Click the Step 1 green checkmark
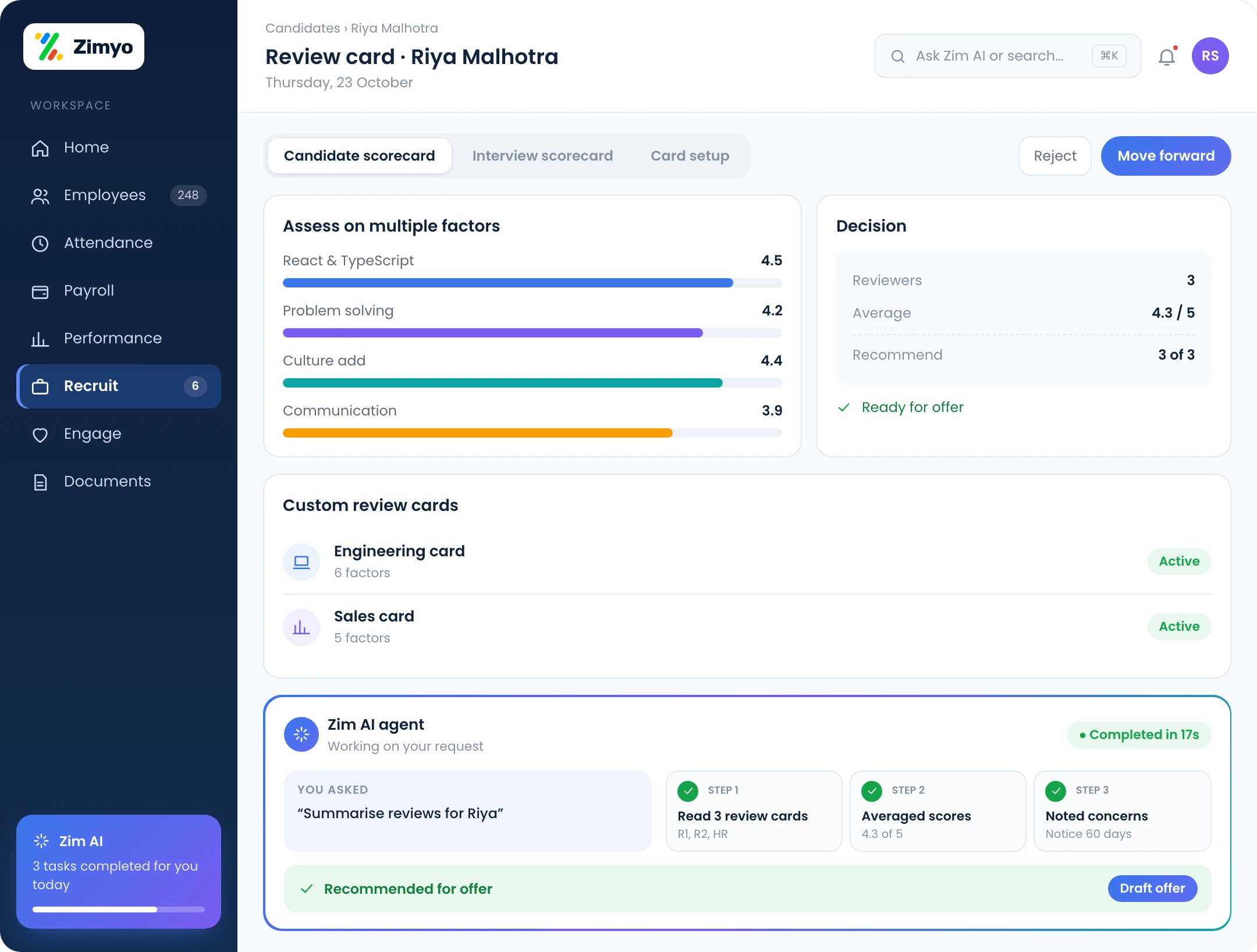The width and height of the screenshot is (1257, 952). [688, 790]
